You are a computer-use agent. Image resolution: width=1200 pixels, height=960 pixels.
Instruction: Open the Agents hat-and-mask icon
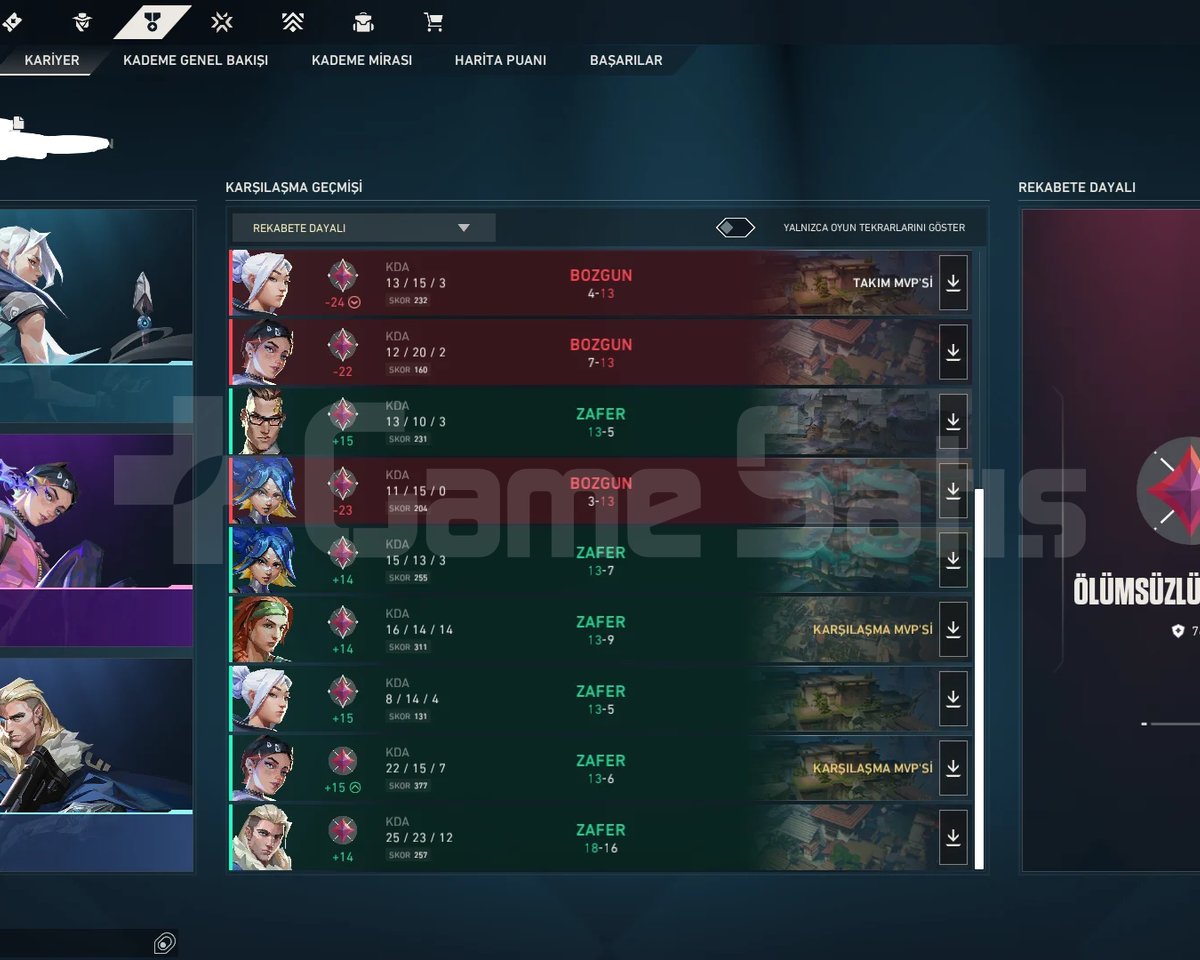point(84,21)
